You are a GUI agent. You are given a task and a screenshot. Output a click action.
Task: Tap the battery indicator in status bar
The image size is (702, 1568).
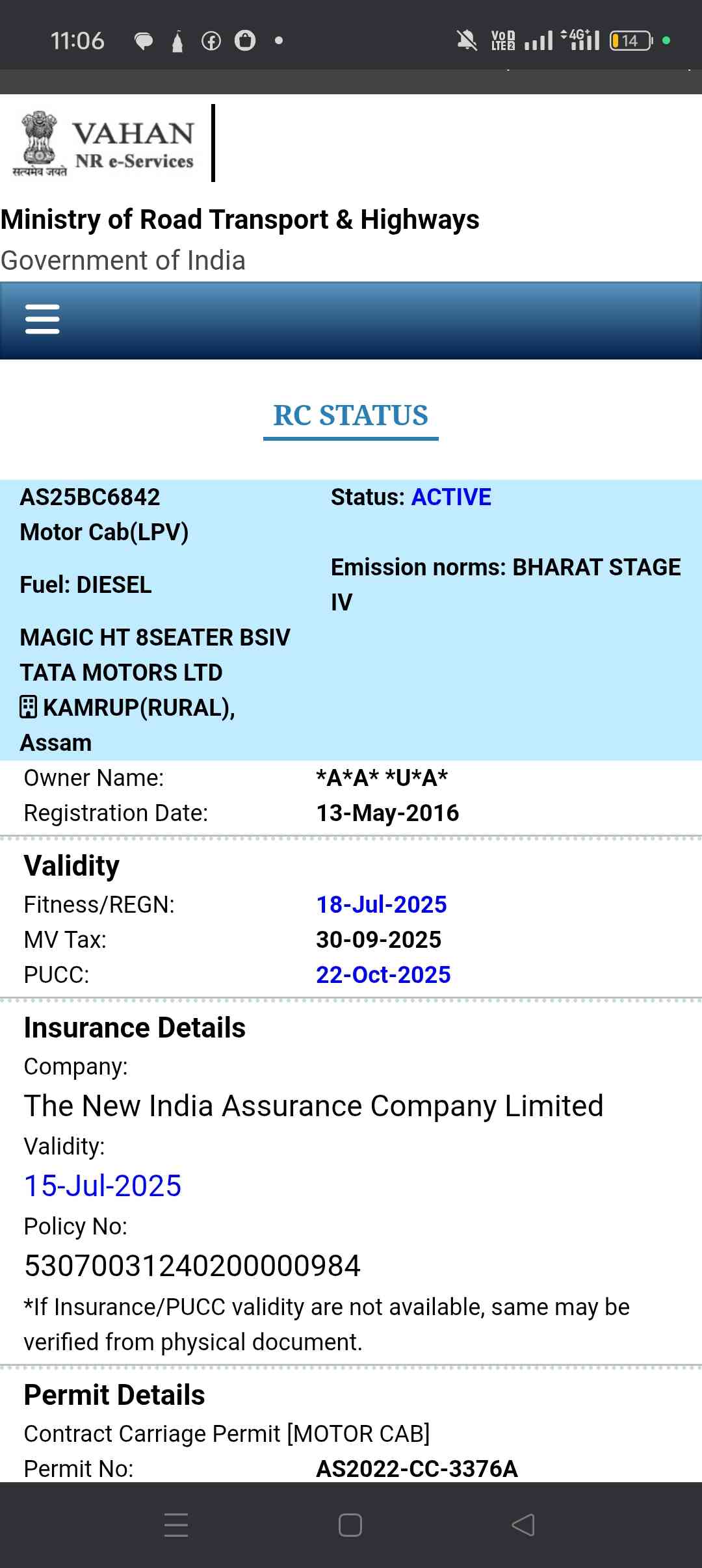(x=630, y=41)
